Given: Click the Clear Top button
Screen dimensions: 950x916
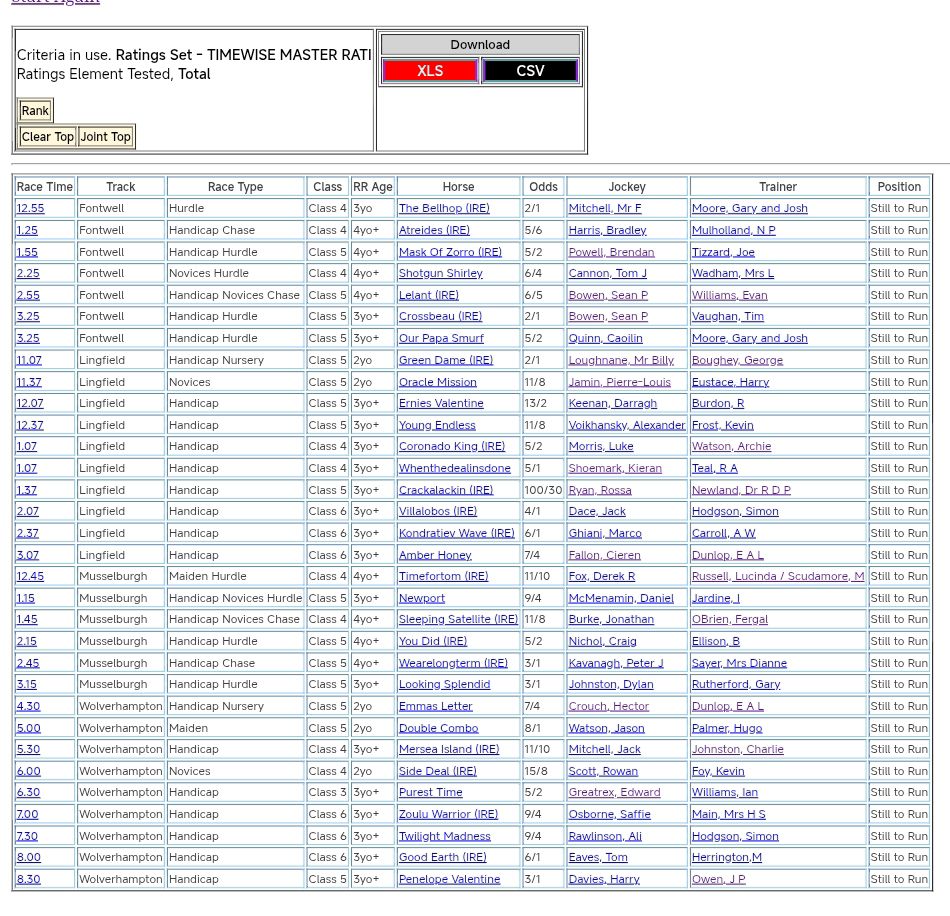Looking at the screenshot, I should point(47,137).
